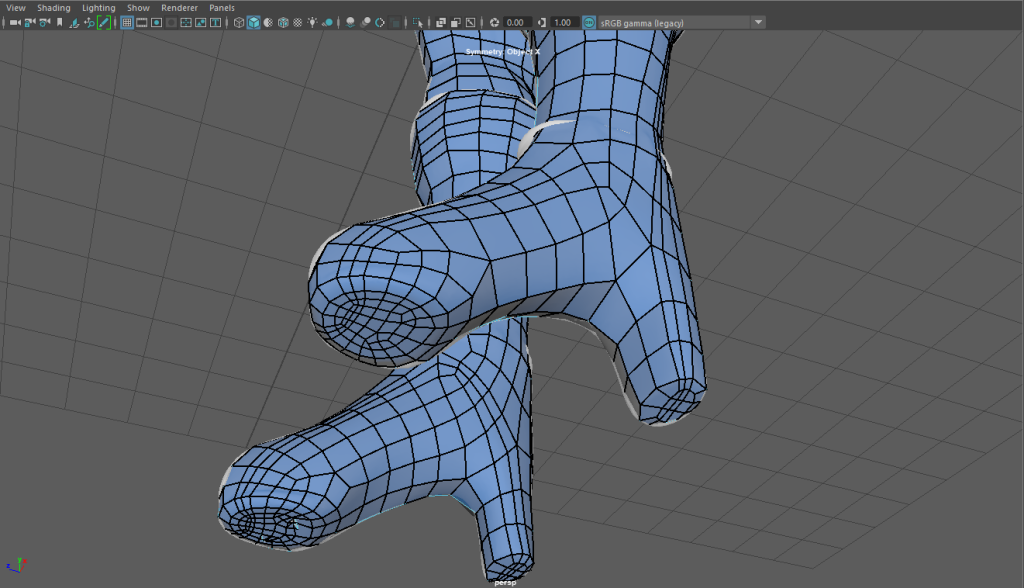Toggle Isolate Select icon

click(416, 22)
